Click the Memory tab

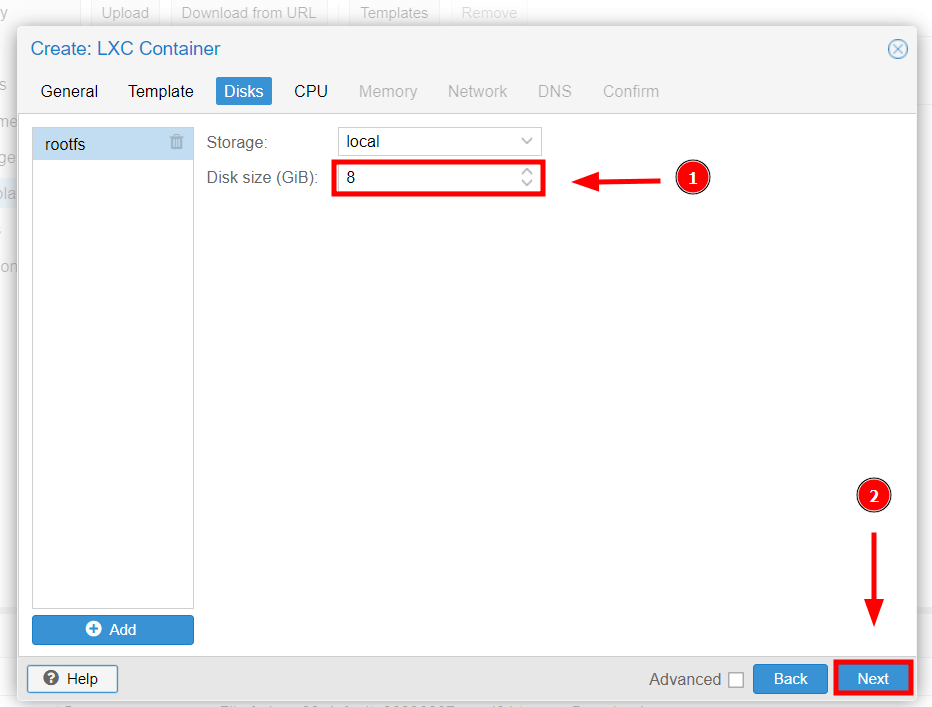coord(387,91)
